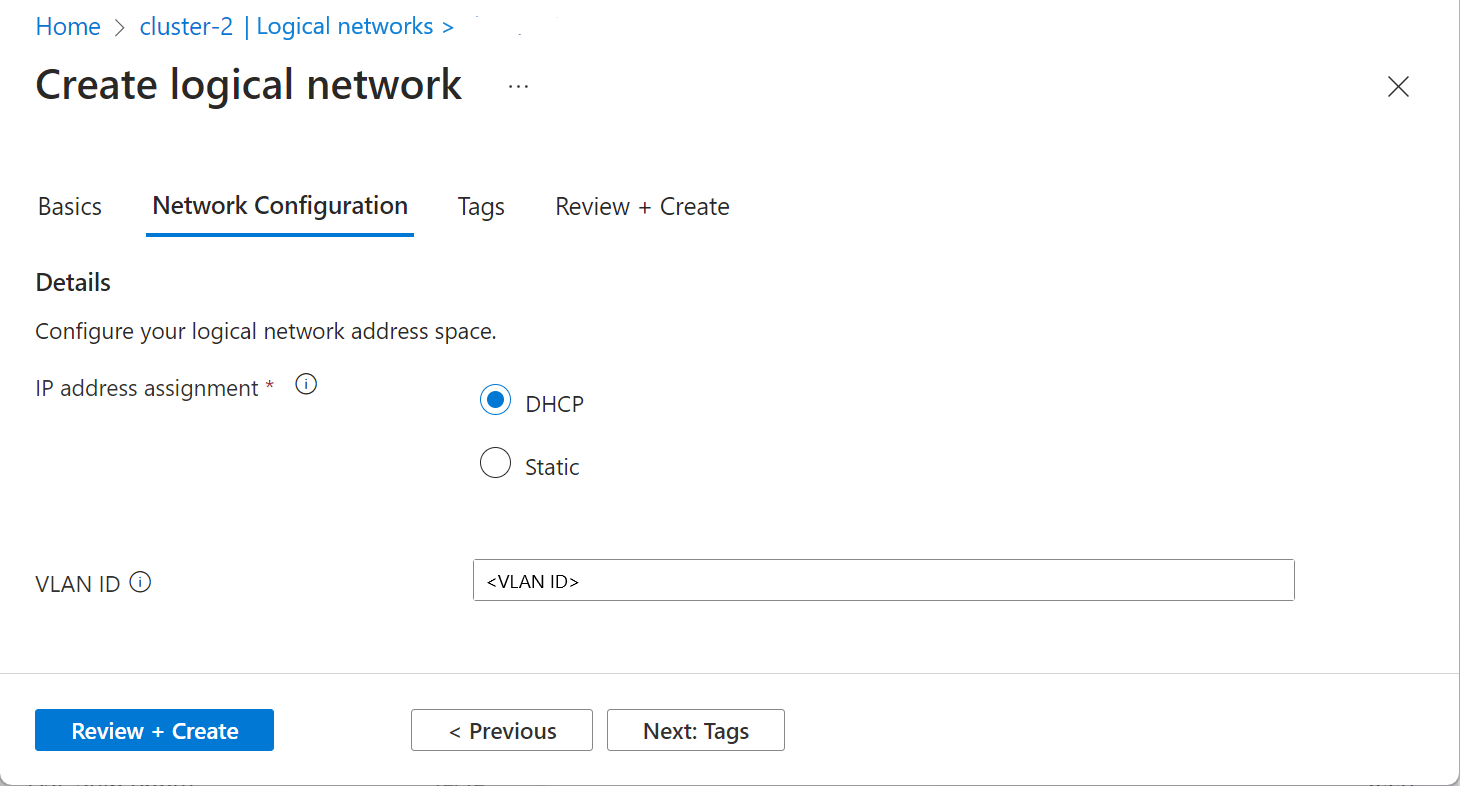1460x786 pixels.
Task: Show info tooltip beside VLAN ID label
Action: pos(141,582)
